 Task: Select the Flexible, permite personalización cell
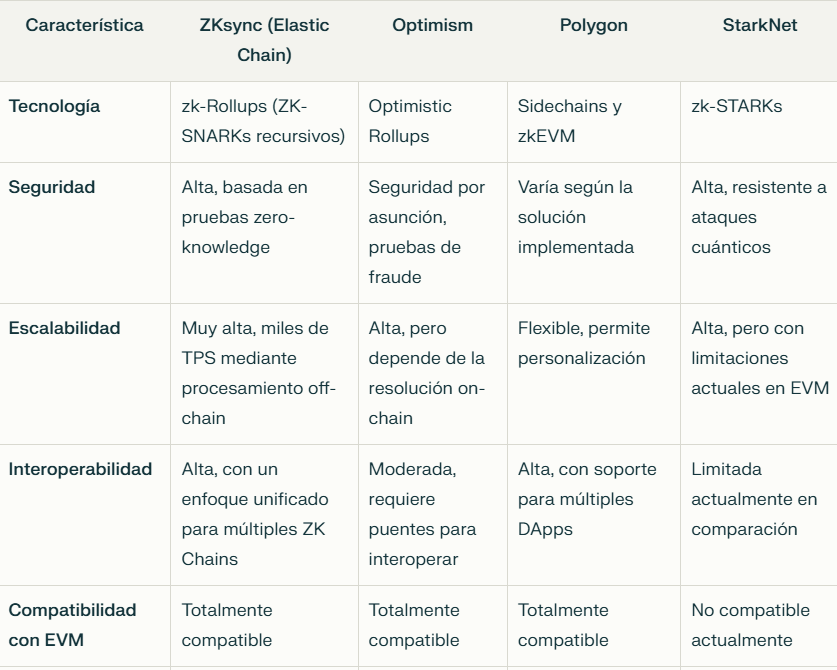click(583, 343)
